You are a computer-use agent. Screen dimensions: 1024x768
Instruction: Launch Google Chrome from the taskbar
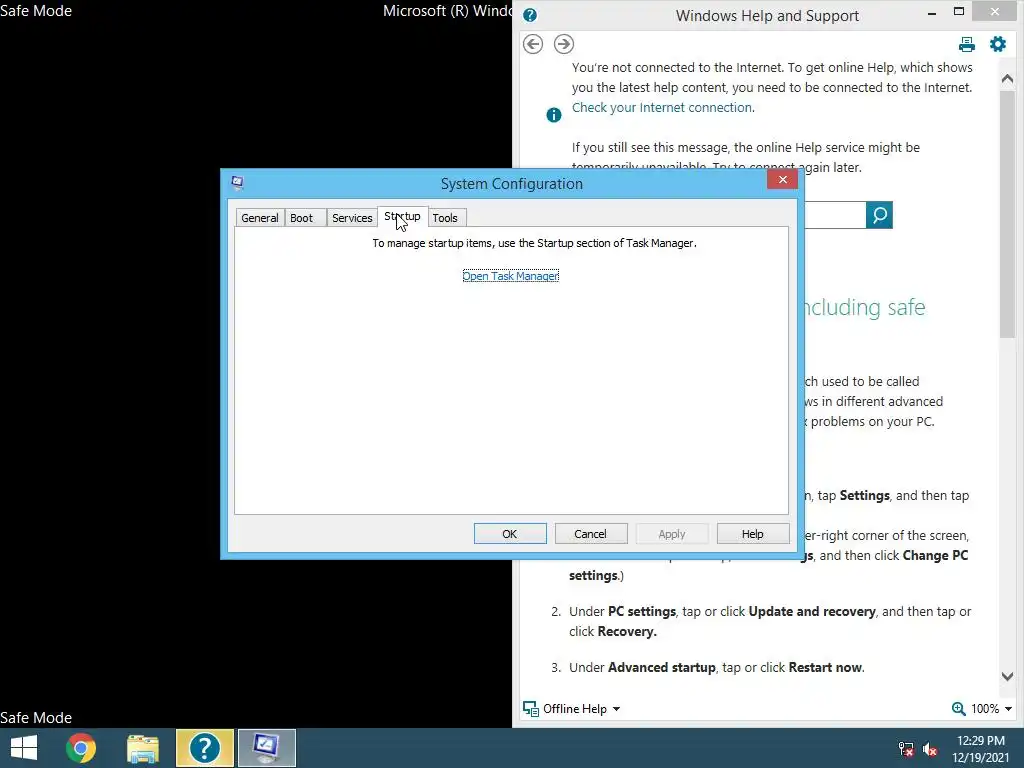(x=81, y=748)
